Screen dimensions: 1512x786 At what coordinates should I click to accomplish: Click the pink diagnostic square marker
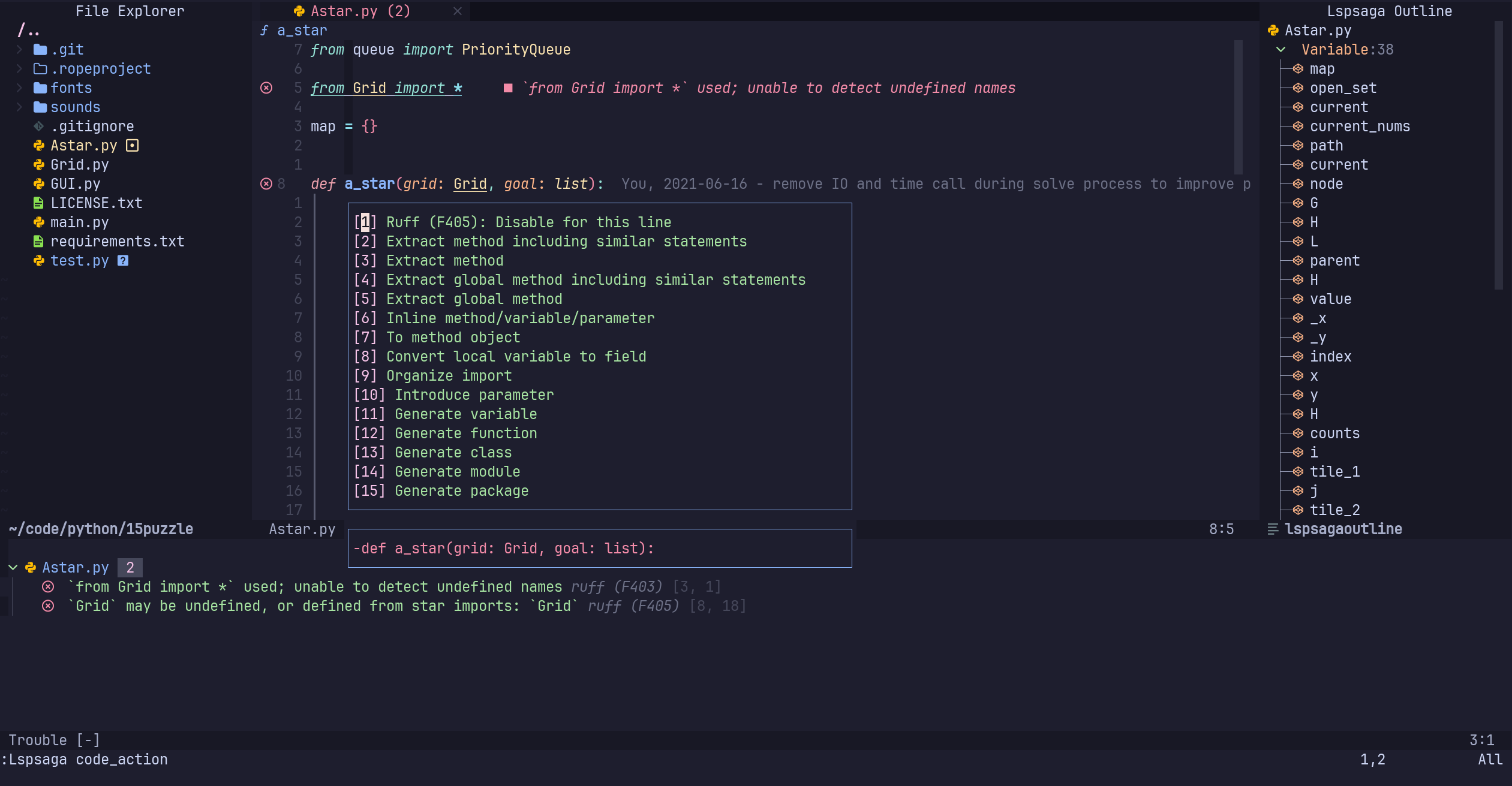[x=508, y=88]
